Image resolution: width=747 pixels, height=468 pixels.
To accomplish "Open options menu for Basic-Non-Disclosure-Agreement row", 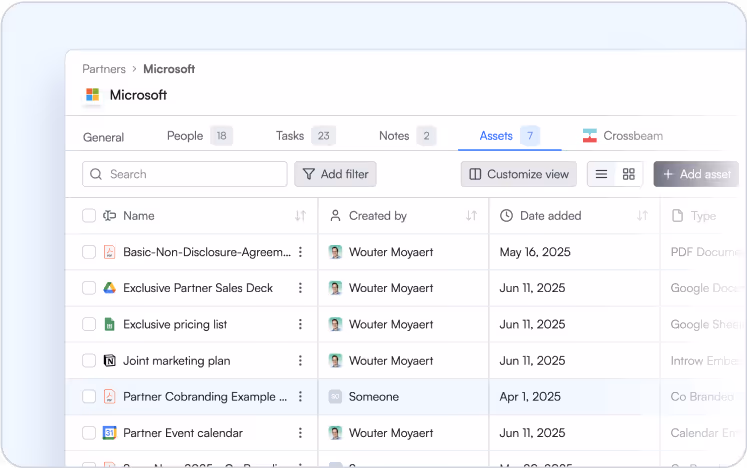I will point(300,252).
